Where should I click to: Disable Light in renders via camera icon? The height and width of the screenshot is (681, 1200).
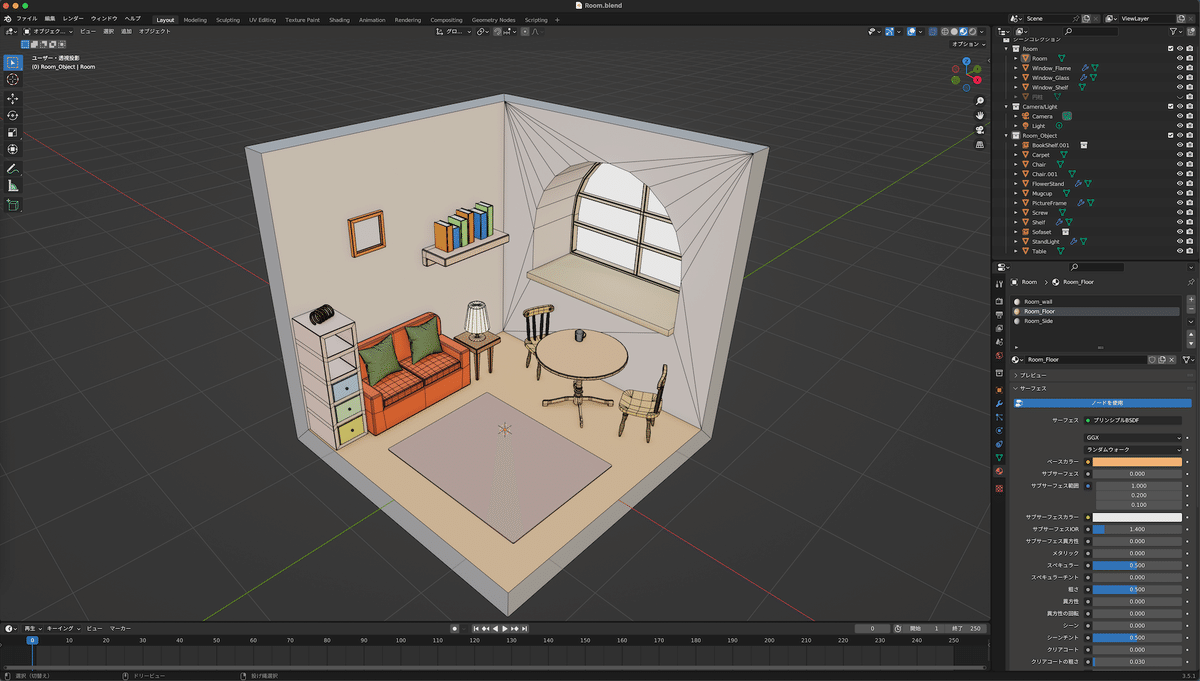(1190, 126)
